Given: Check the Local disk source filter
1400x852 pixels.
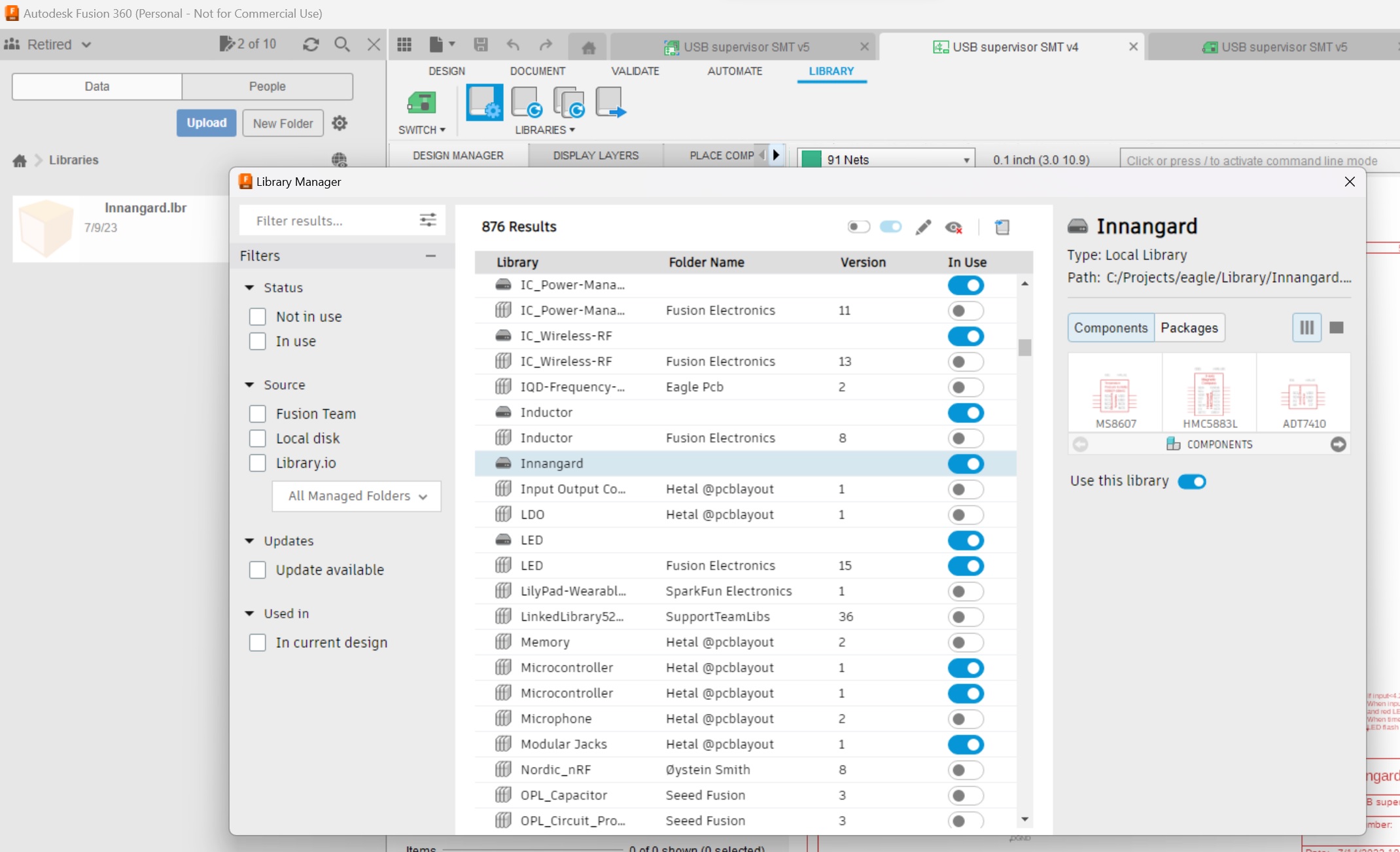Looking at the screenshot, I should (x=257, y=438).
